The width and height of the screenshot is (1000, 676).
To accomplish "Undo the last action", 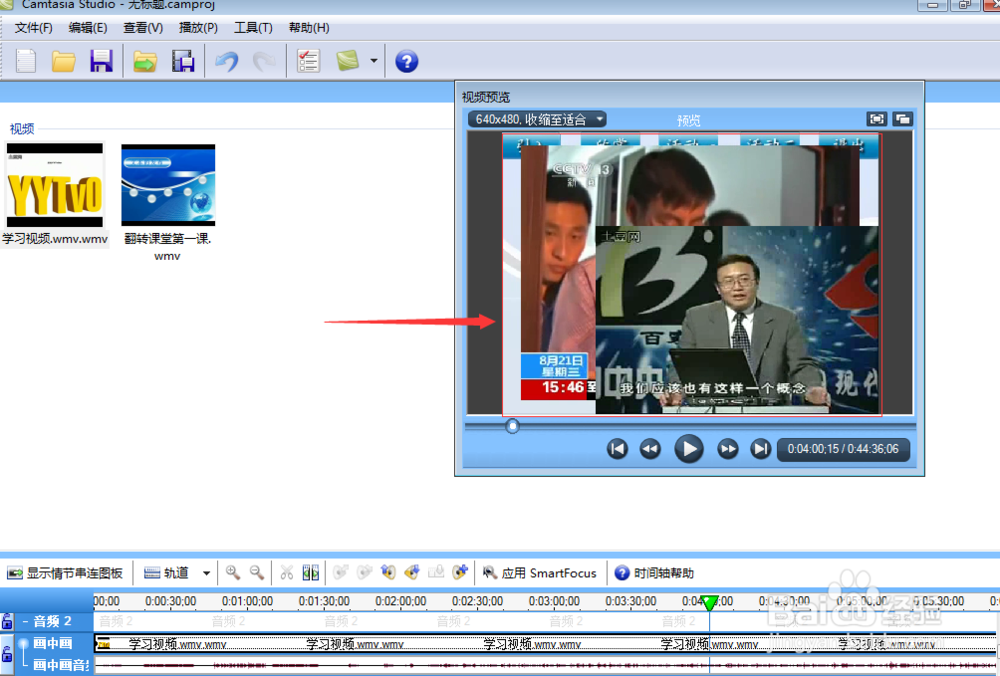I will pyautogui.click(x=226, y=61).
